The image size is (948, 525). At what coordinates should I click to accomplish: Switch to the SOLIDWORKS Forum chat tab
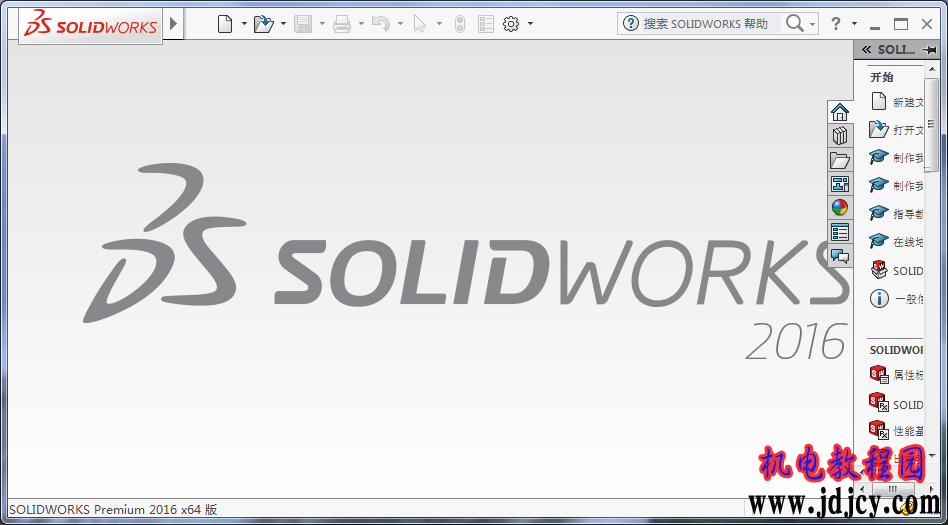coord(840,256)
